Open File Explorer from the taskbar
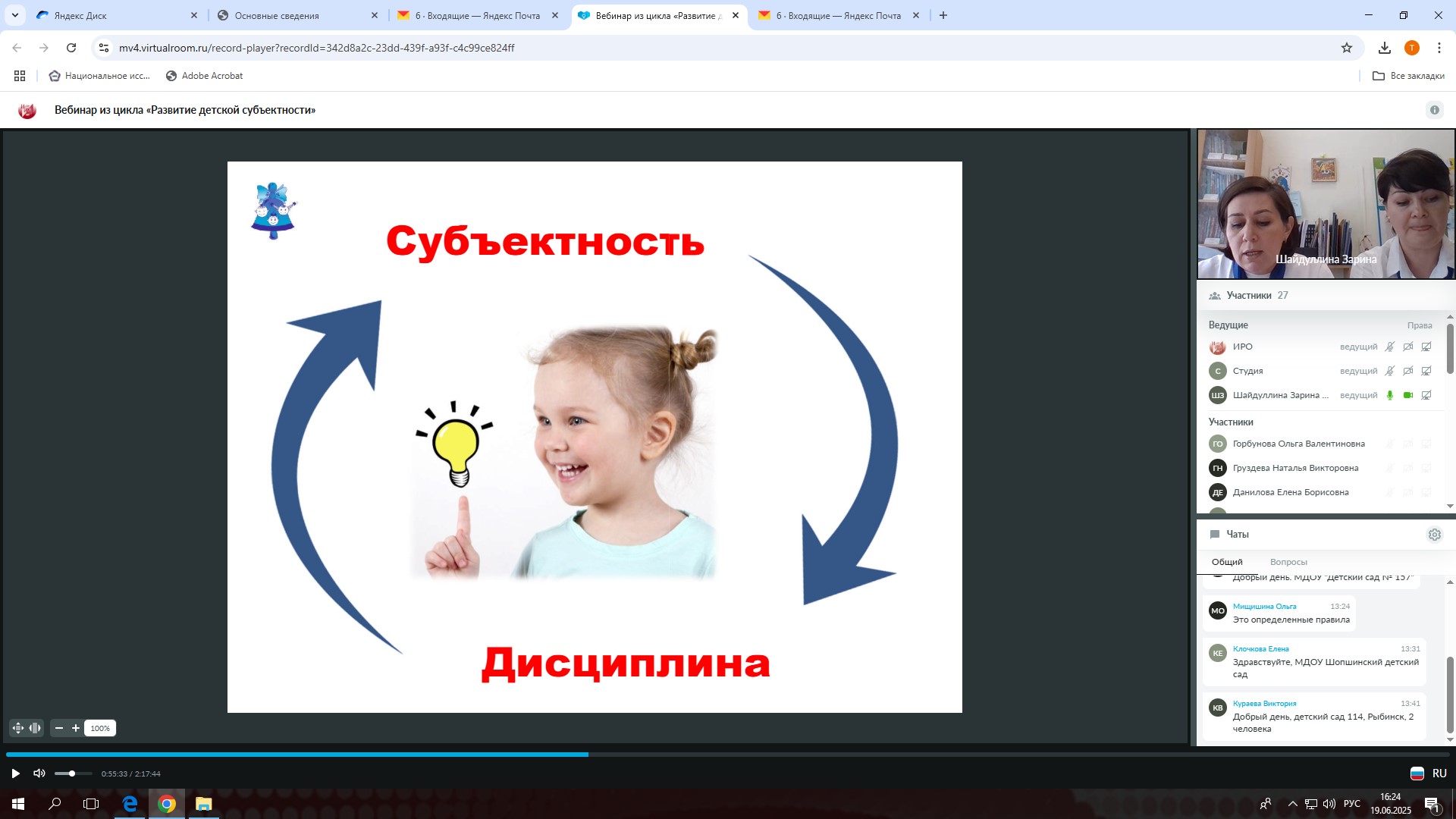The width and height of the screenshot is (1456, 819). click(x=203, y=804)
